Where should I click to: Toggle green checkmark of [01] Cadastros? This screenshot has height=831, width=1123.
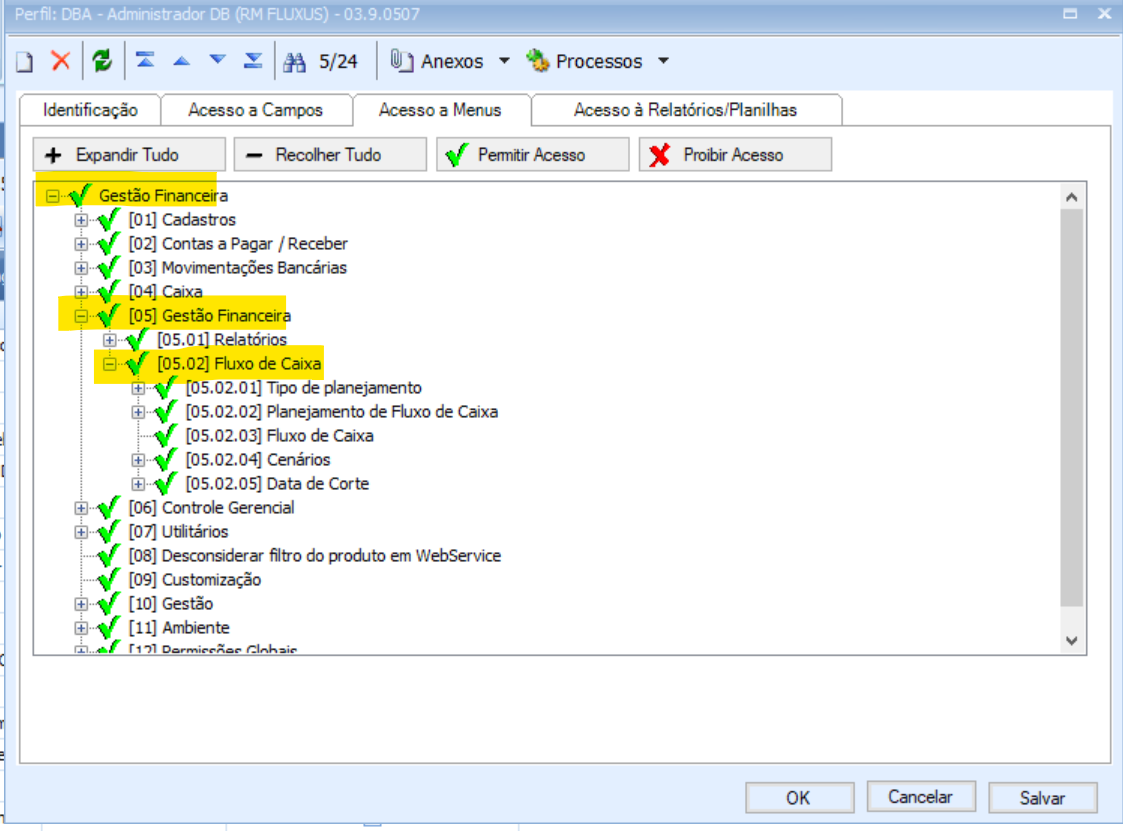[x=108, y=219]
